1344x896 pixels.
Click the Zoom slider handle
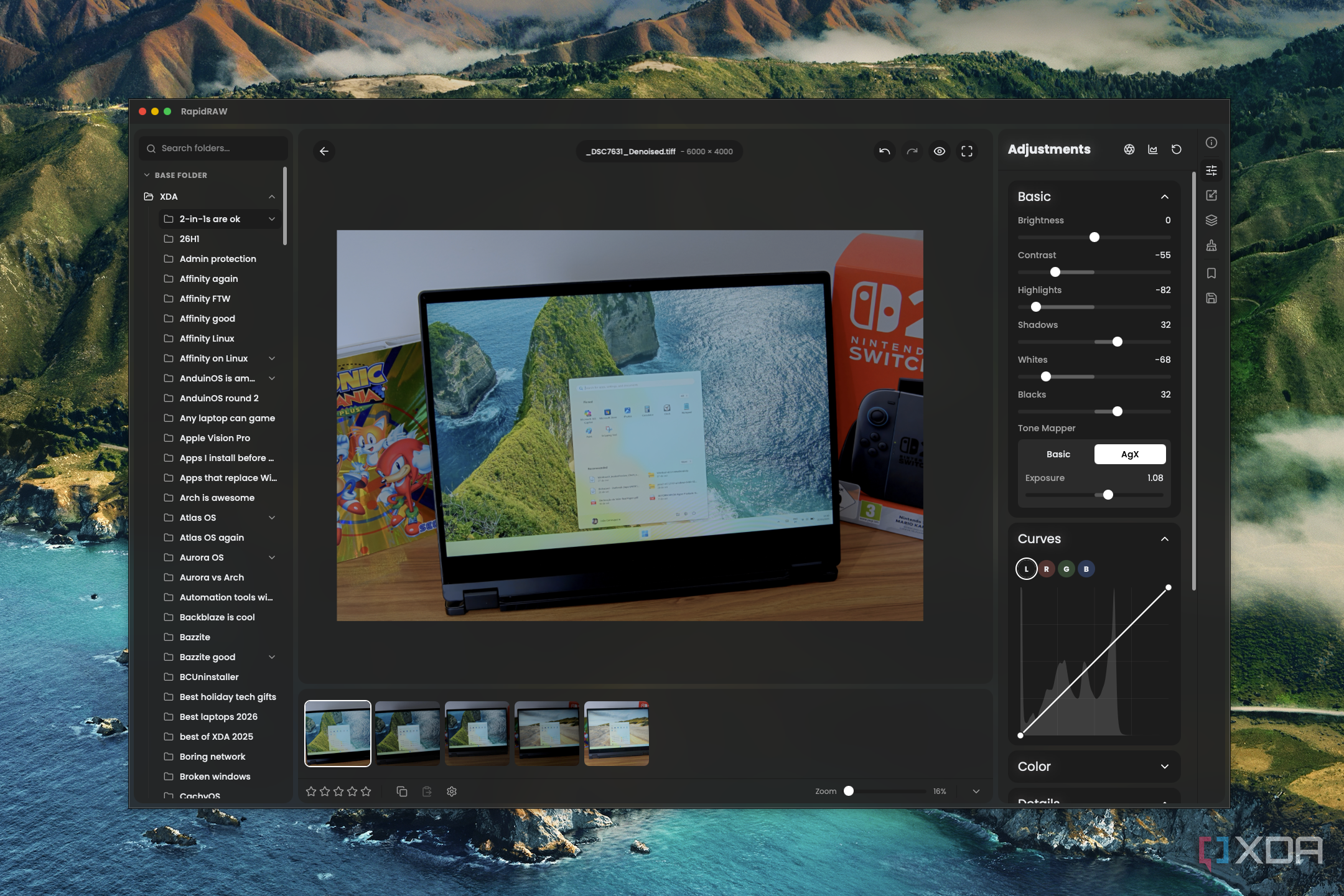[849, 791]
